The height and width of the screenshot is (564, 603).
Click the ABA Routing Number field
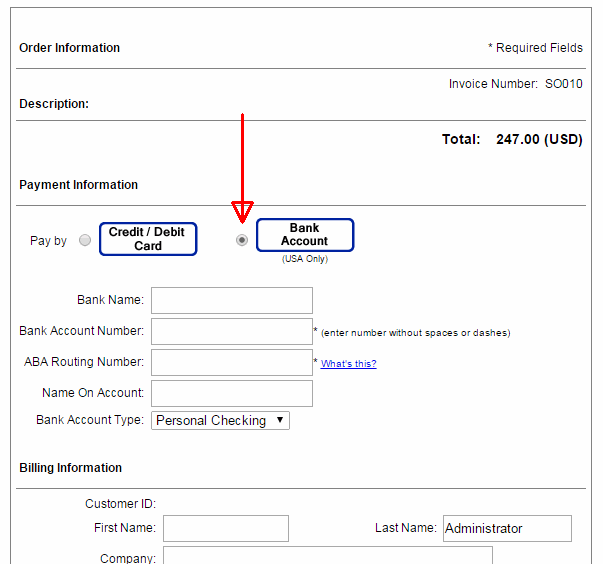point(232,362)
